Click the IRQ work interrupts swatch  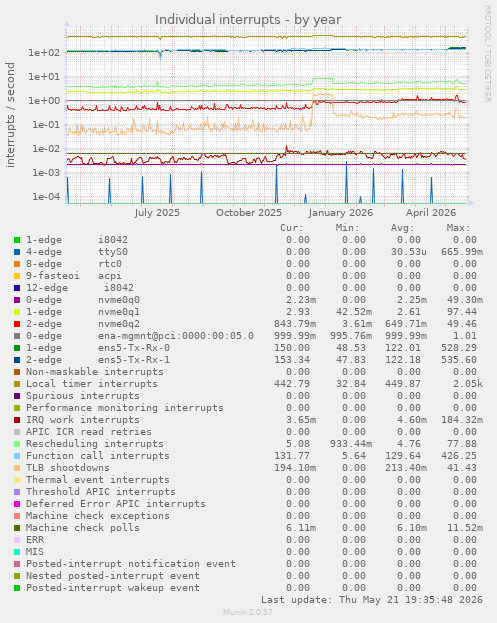[x=17, y=420]
